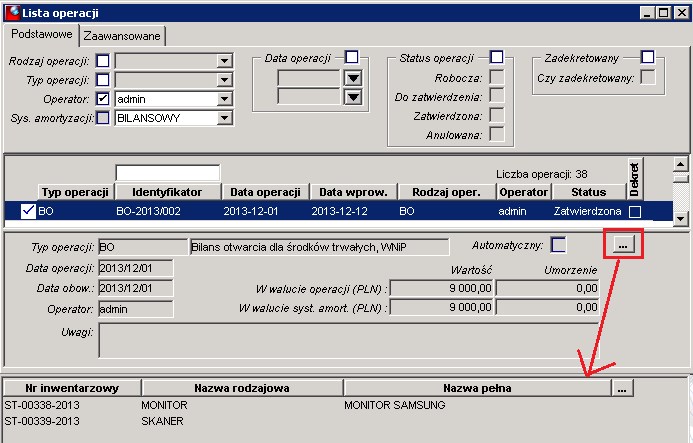This screenshot has width=693, height=443.
Task: Open second Data operacji date picker arrow
Action: point(353,97)
